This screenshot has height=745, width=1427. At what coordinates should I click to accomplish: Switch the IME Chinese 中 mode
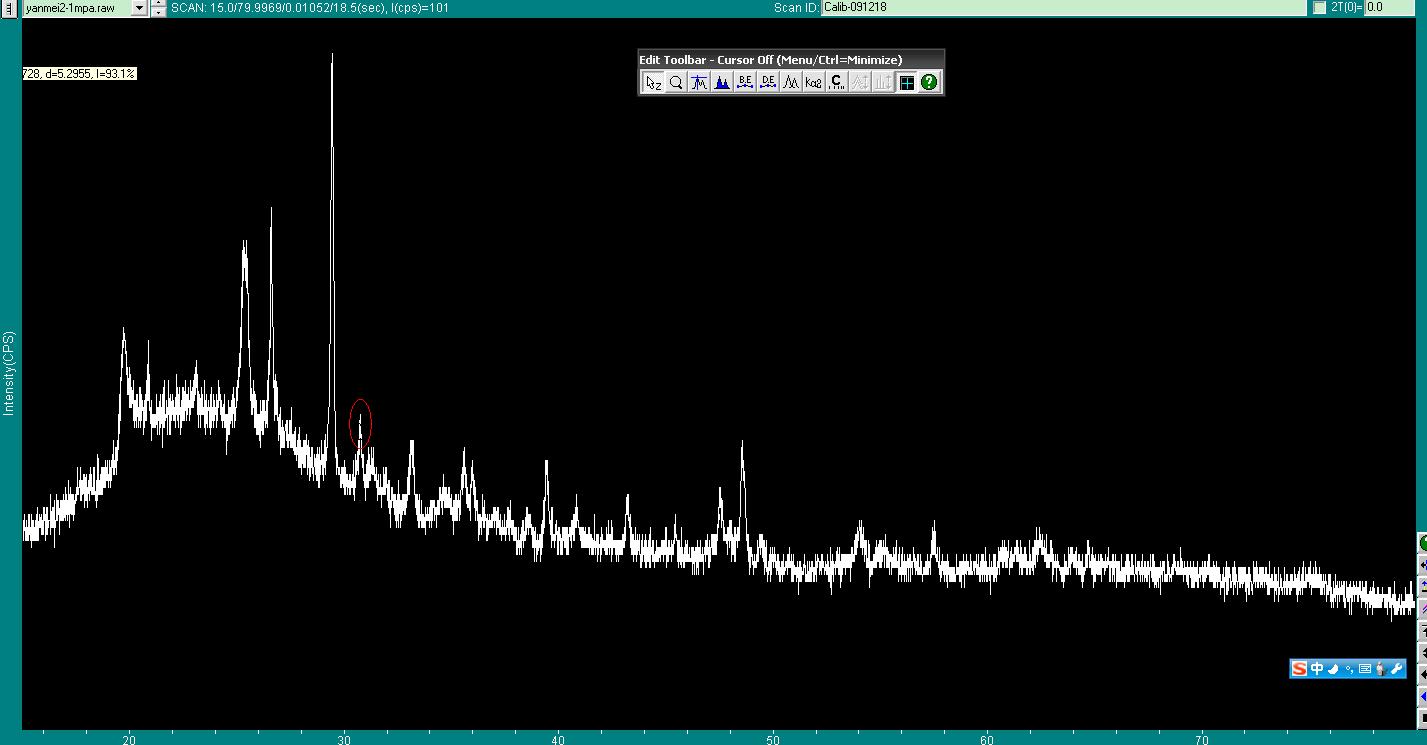(1317, 669)
